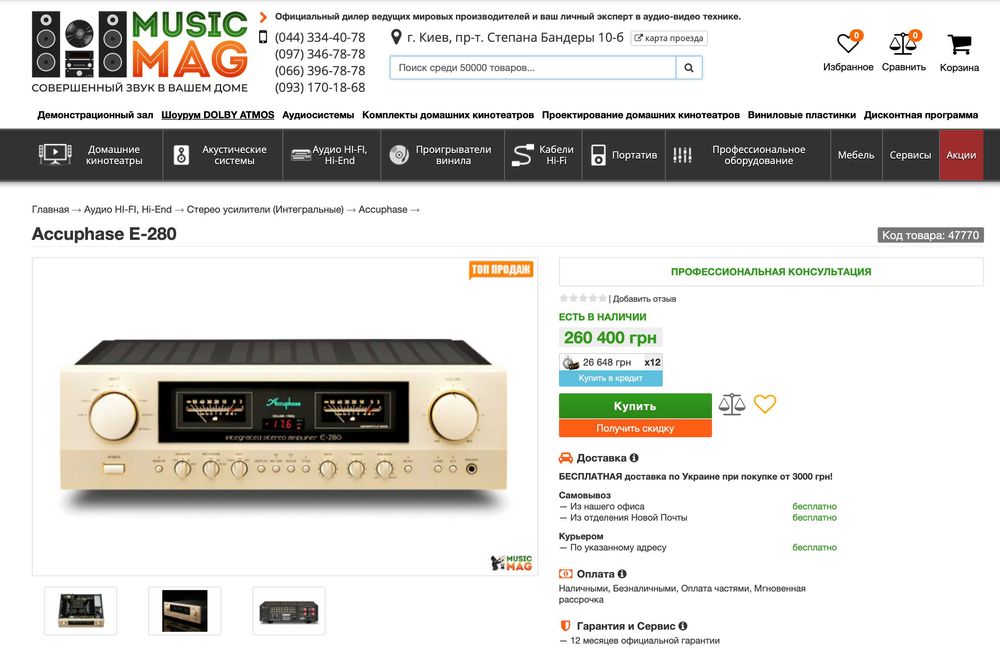
Task: Open the Акции menu item
Action: click(x=961, y=155)
